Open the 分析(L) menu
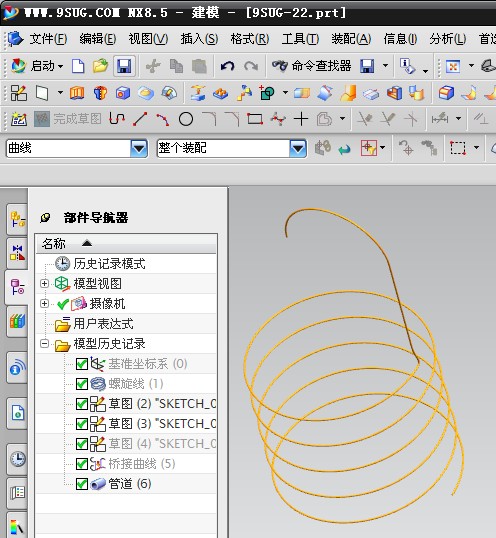496x538 pixels. pyautogui.click(x=448, y=39)
